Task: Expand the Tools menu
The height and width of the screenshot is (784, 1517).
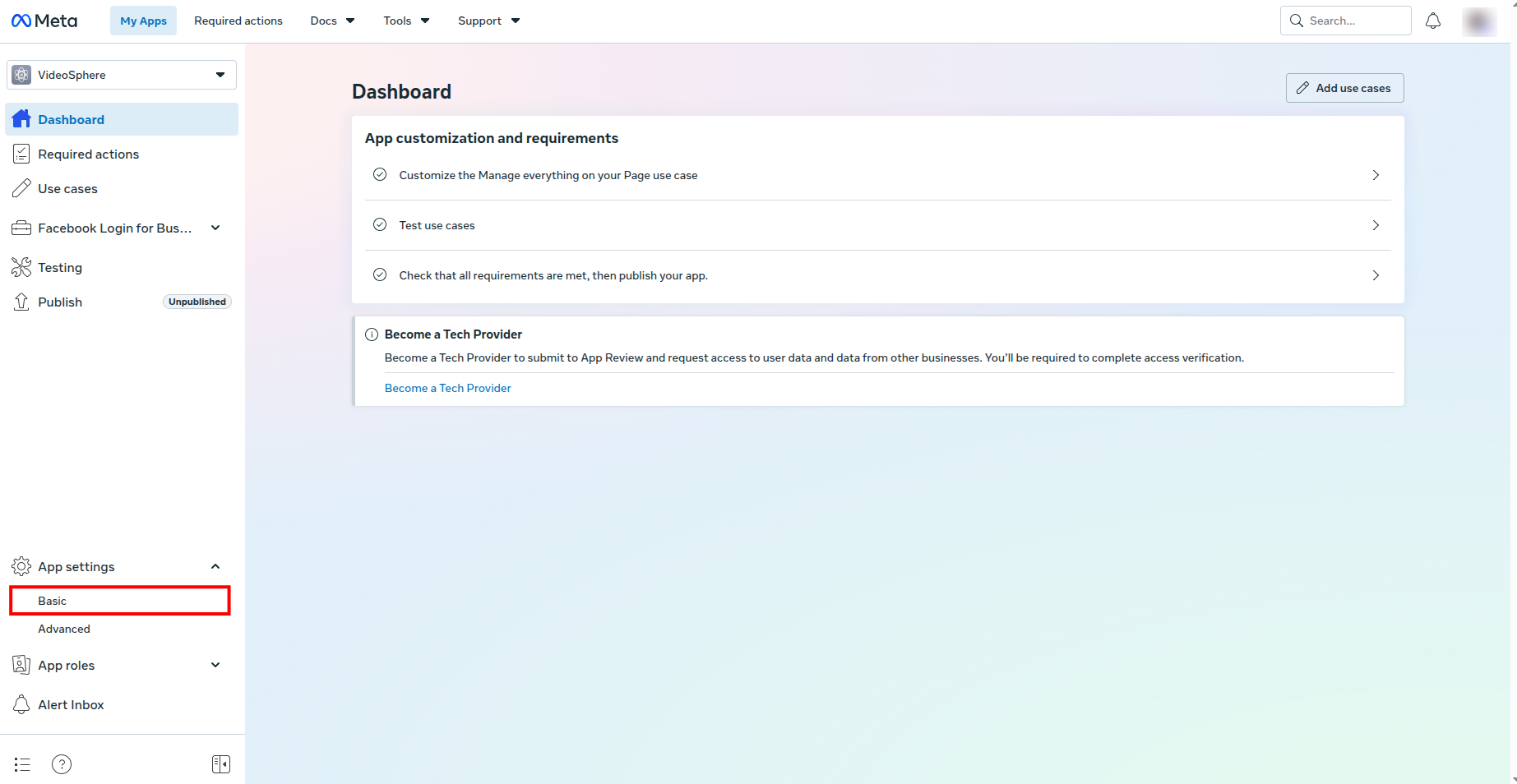Action: point(406,21)
